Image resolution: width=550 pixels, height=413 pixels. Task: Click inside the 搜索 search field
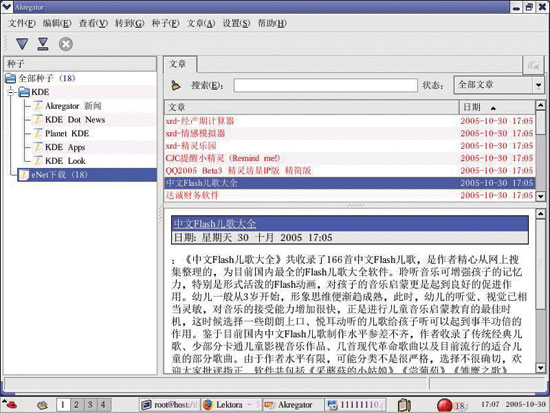click(326, 85)
